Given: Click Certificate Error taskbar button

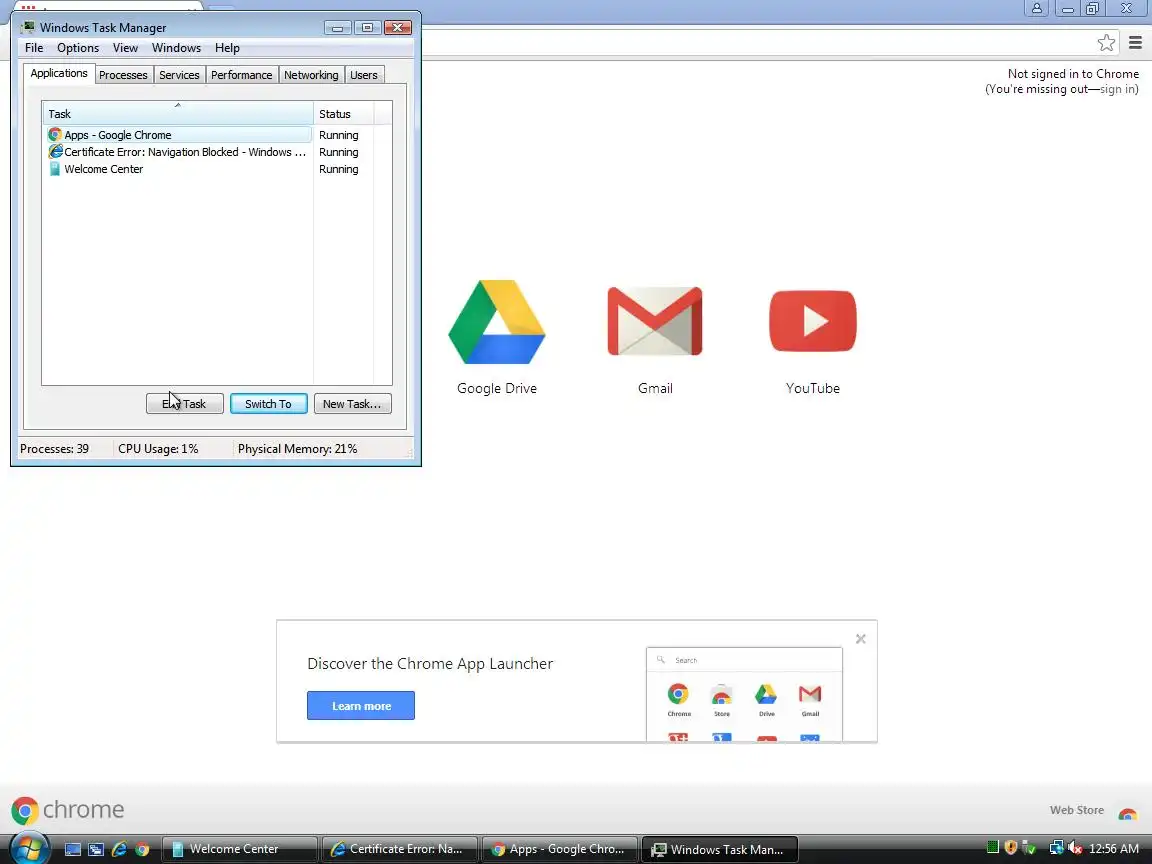Looking at the screenshot, I should 400,849.
